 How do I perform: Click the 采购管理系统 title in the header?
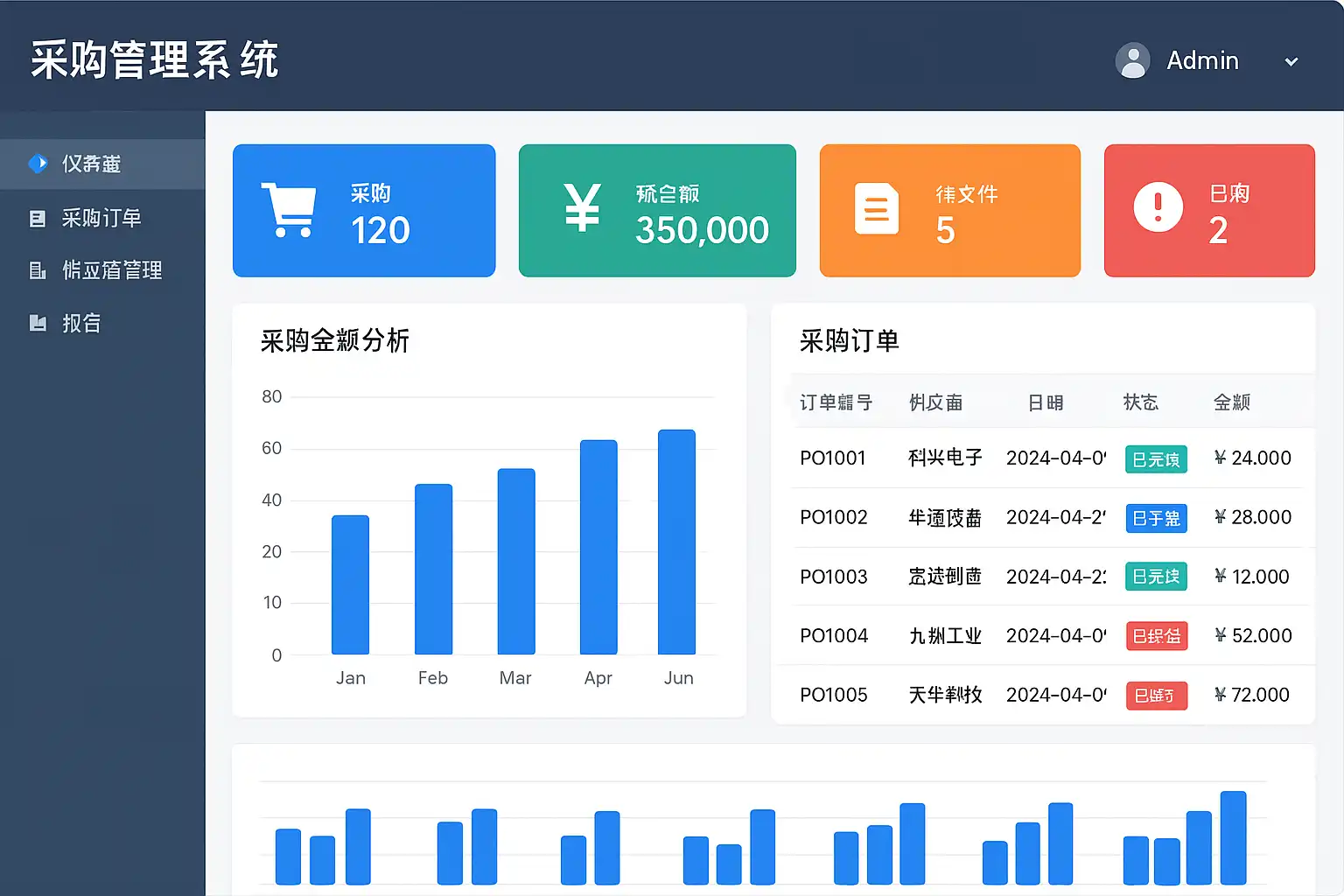[155, 60]
